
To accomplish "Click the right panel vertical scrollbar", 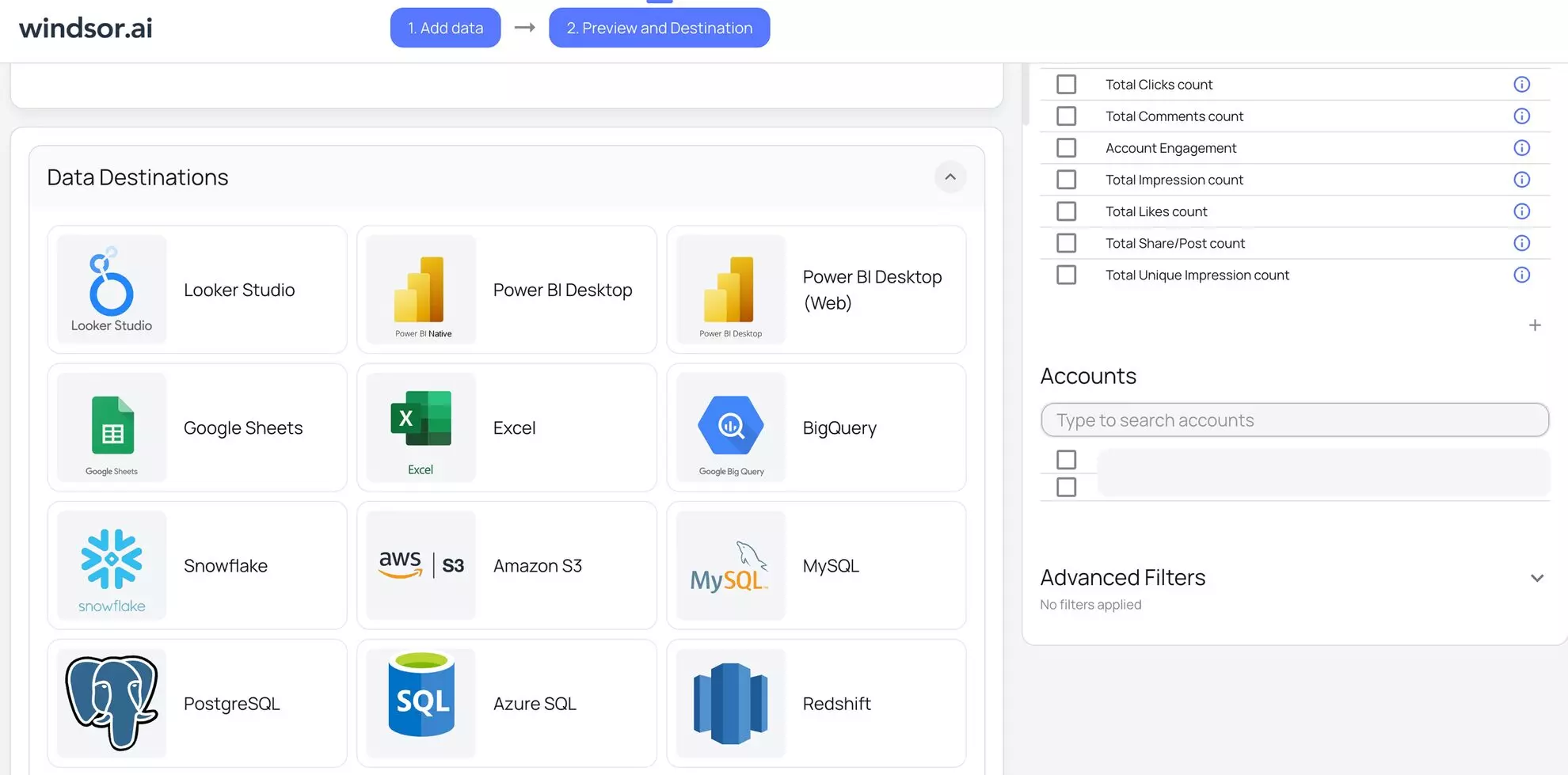I will tap(1026, 95).
